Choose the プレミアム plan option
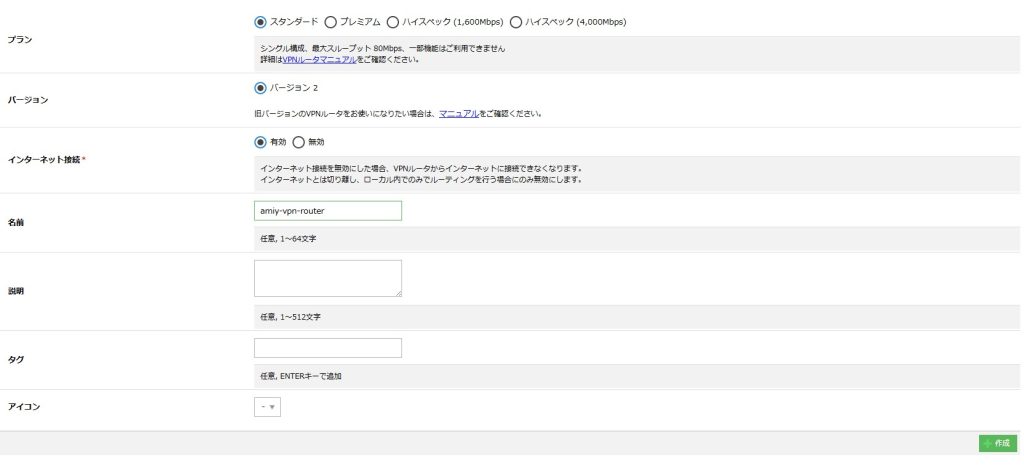The image size is (1024, 465). point(331,21)
